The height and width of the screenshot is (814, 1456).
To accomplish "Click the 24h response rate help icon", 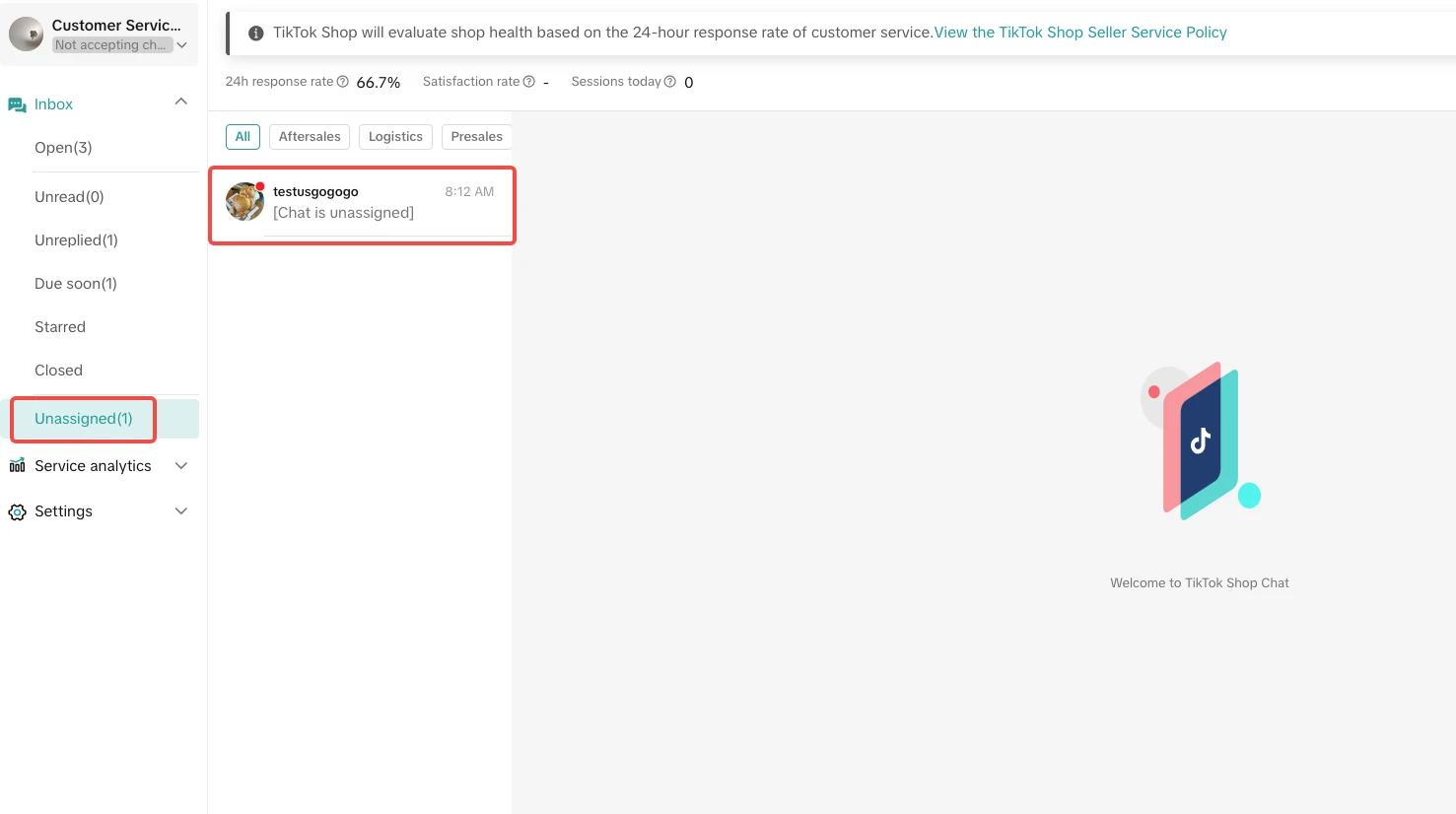I will coord(343,82).
